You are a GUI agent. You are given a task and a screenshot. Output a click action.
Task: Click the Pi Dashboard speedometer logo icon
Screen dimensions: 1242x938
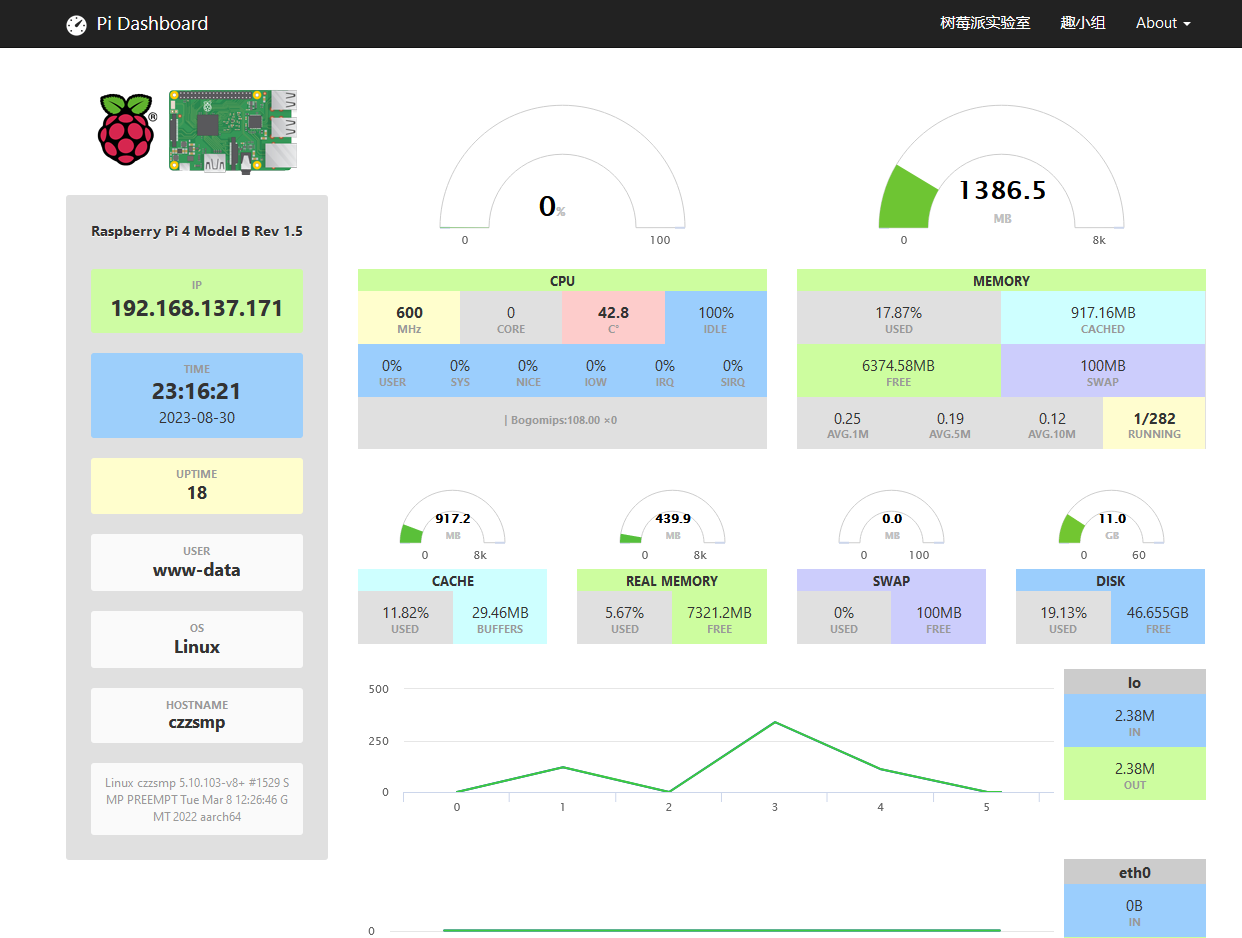tap(76, 24)
